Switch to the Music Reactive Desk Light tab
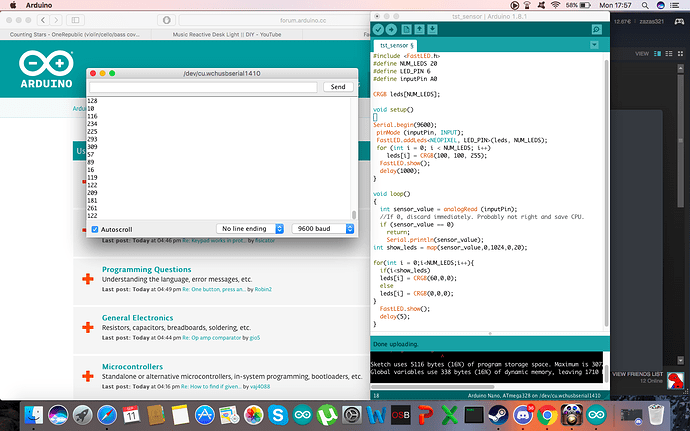The height and width of the screenshot is (431, 690). [227, 34]
